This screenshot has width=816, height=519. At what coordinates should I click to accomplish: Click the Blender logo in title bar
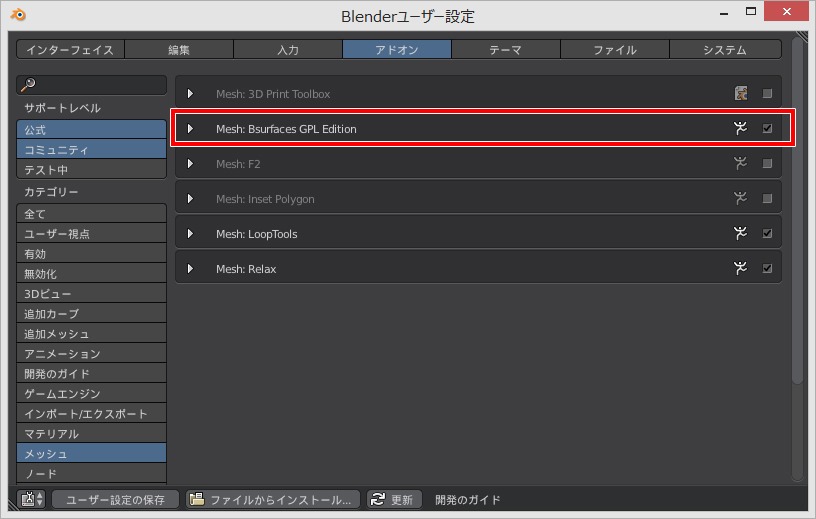tap(18, 15)
